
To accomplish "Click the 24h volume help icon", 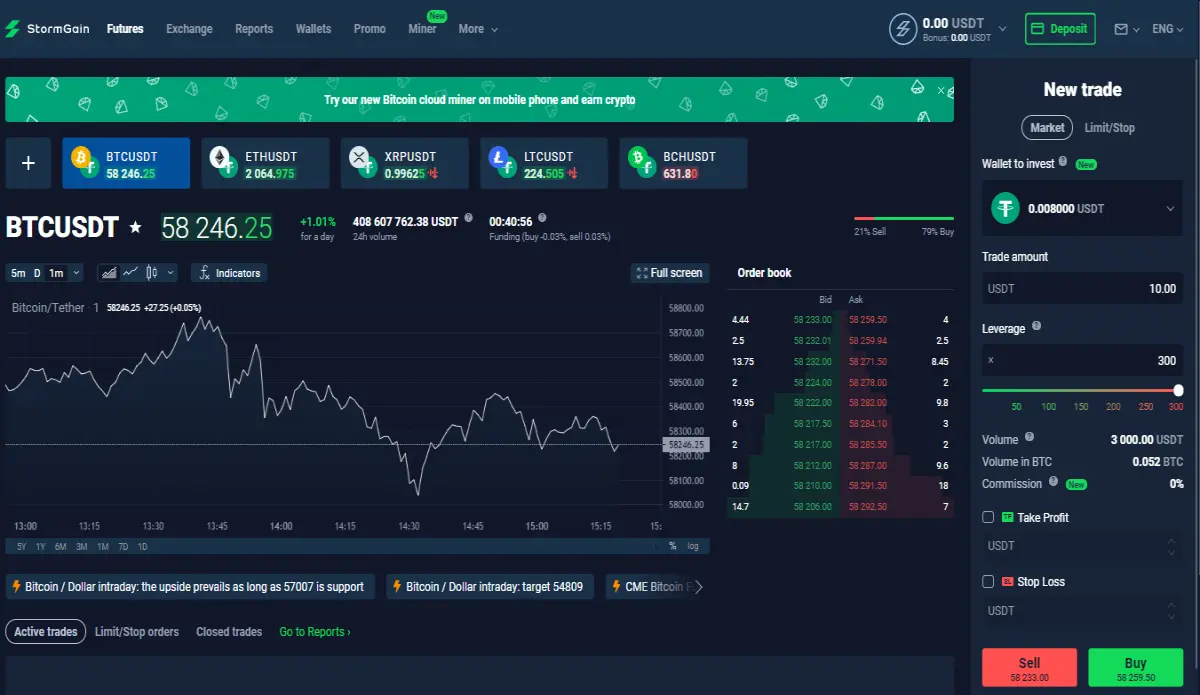I will point(468,217).
